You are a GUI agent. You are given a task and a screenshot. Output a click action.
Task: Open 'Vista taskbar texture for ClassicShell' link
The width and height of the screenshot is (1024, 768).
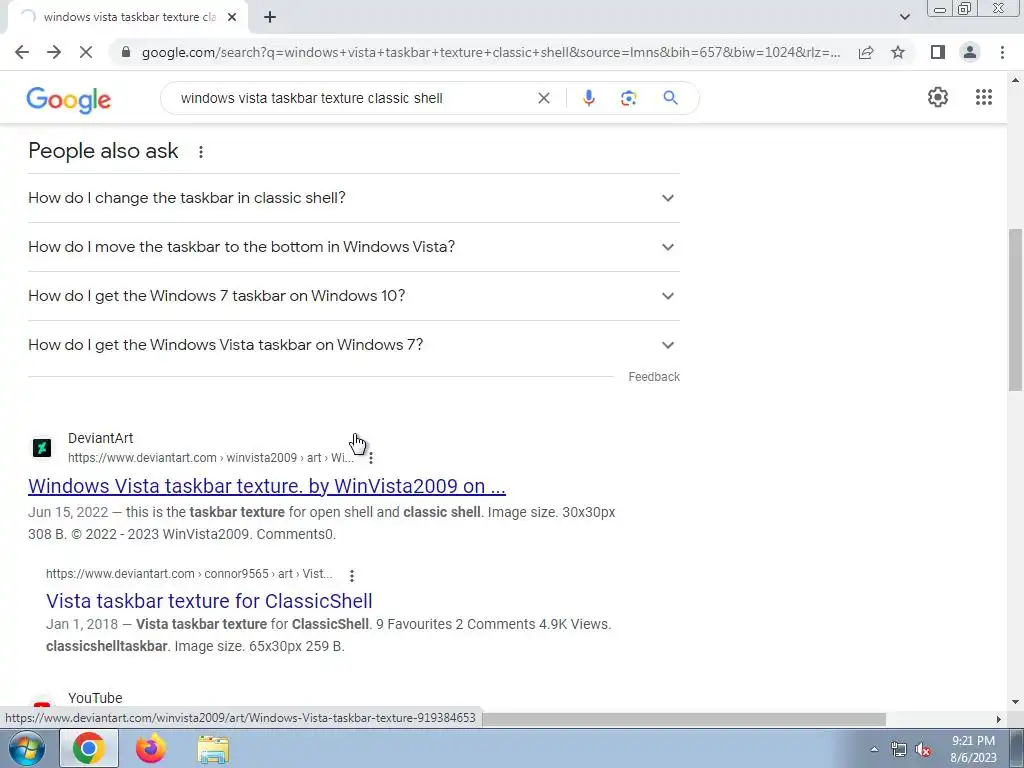209,601
